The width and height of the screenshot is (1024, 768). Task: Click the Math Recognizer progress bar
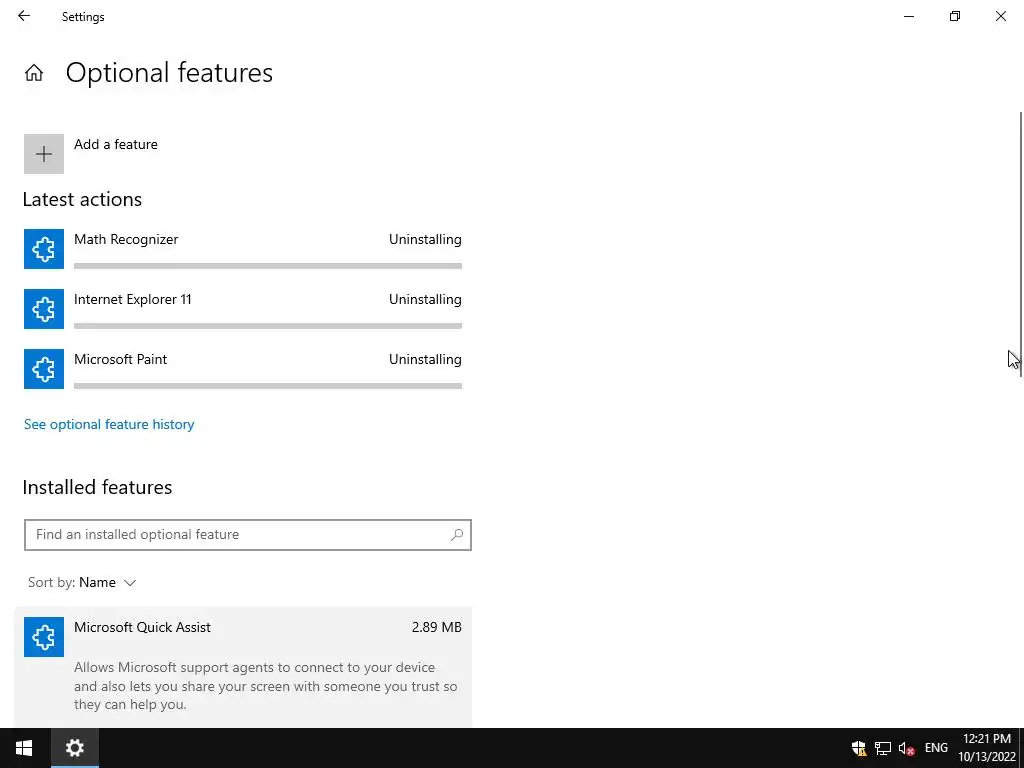[x=268, y=266]
